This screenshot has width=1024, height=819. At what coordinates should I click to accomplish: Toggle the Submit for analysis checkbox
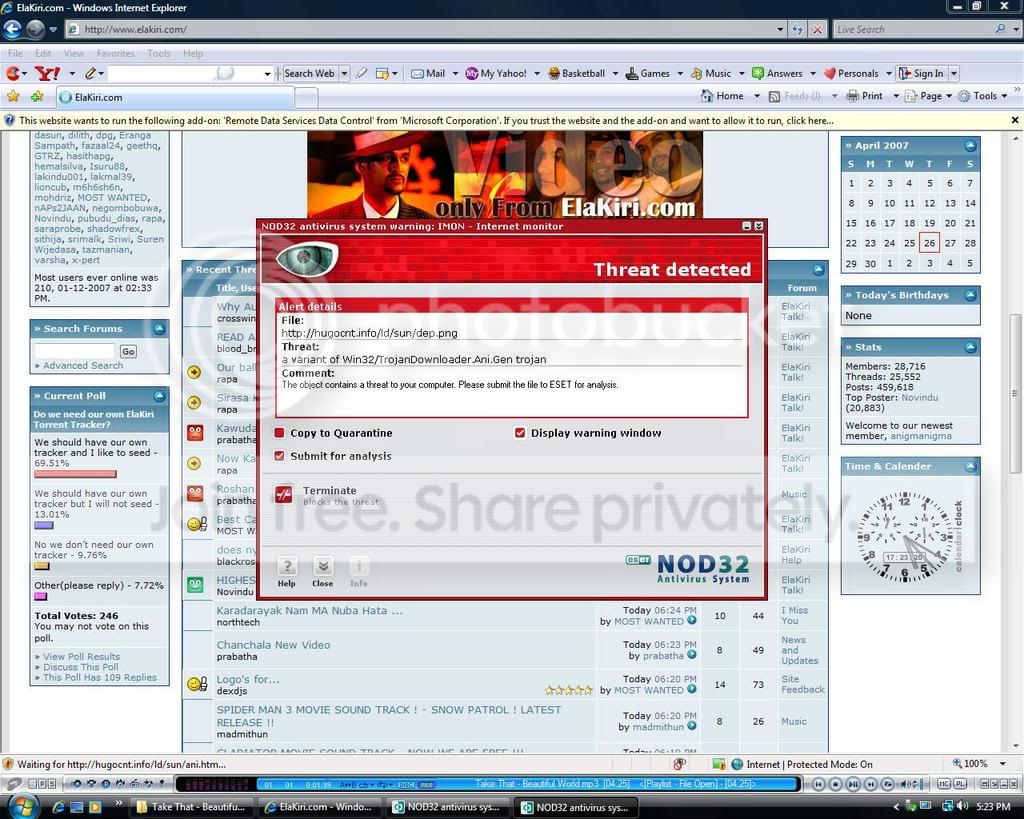280,456
